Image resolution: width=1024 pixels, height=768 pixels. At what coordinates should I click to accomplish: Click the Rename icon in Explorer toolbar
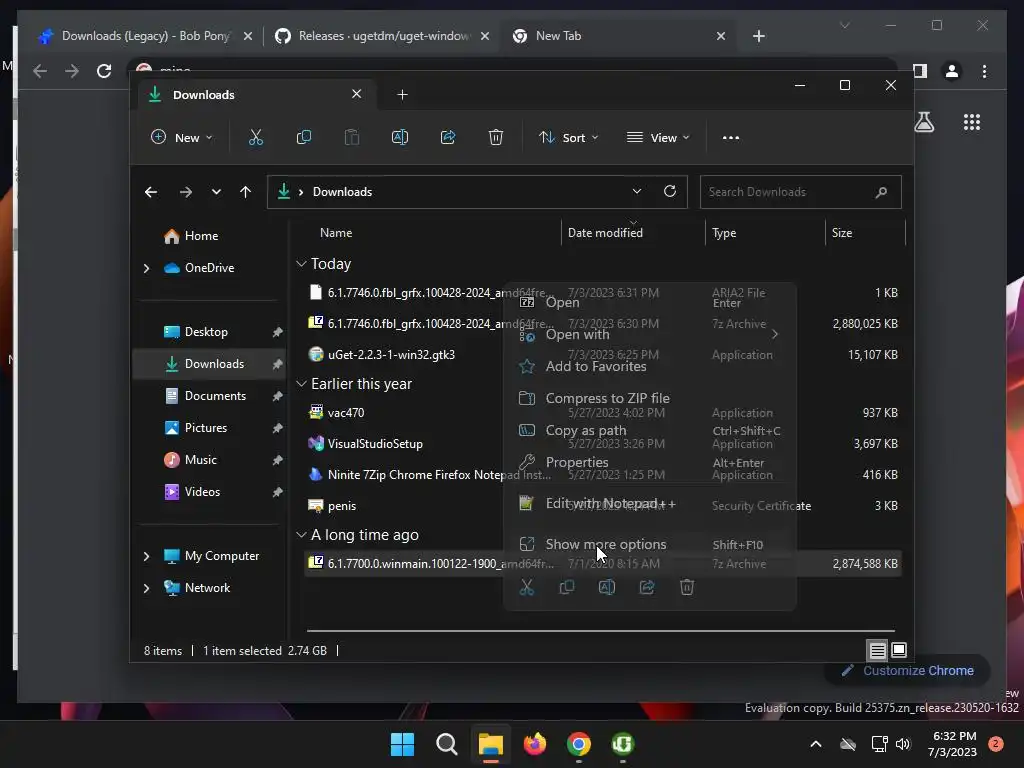pos(400,137)
